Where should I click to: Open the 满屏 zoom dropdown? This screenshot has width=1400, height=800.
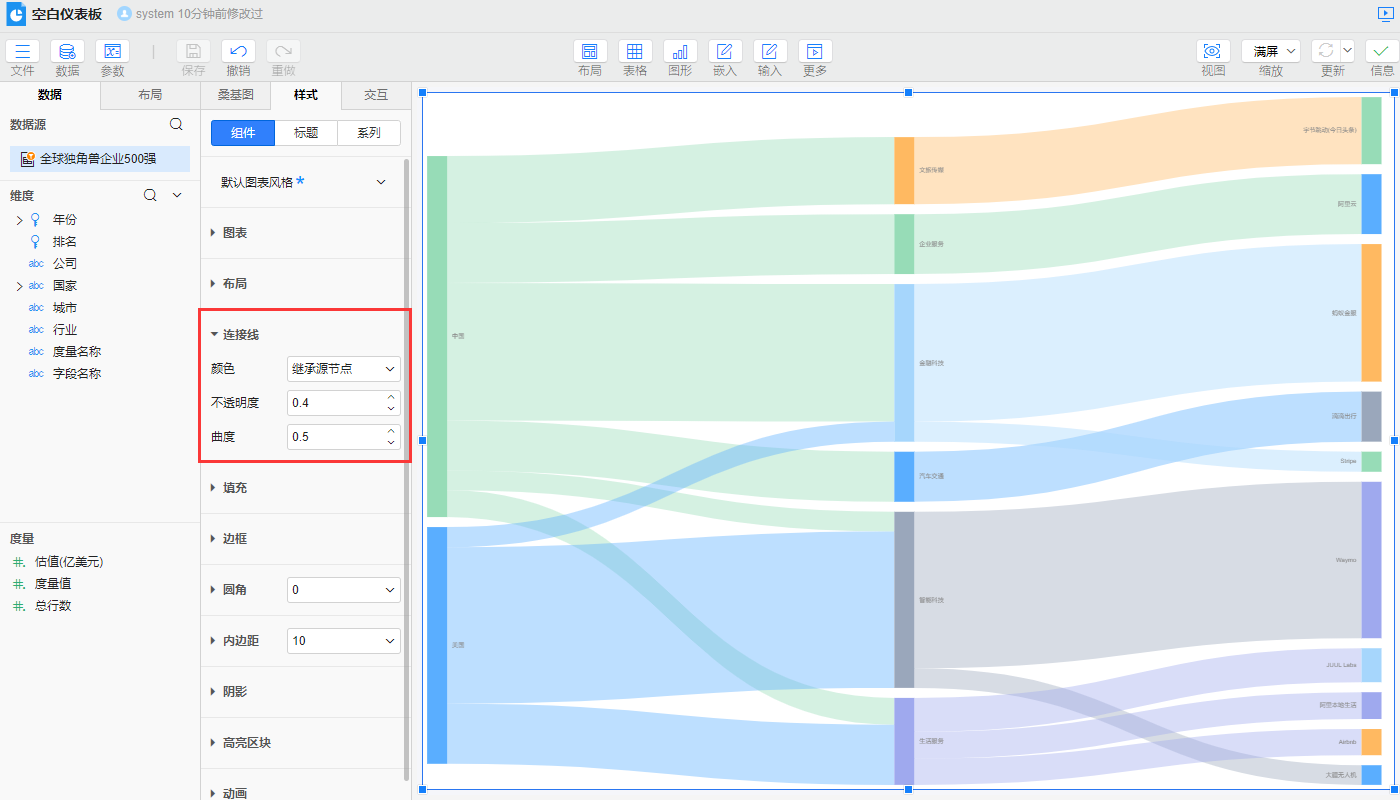[1271, 51]
